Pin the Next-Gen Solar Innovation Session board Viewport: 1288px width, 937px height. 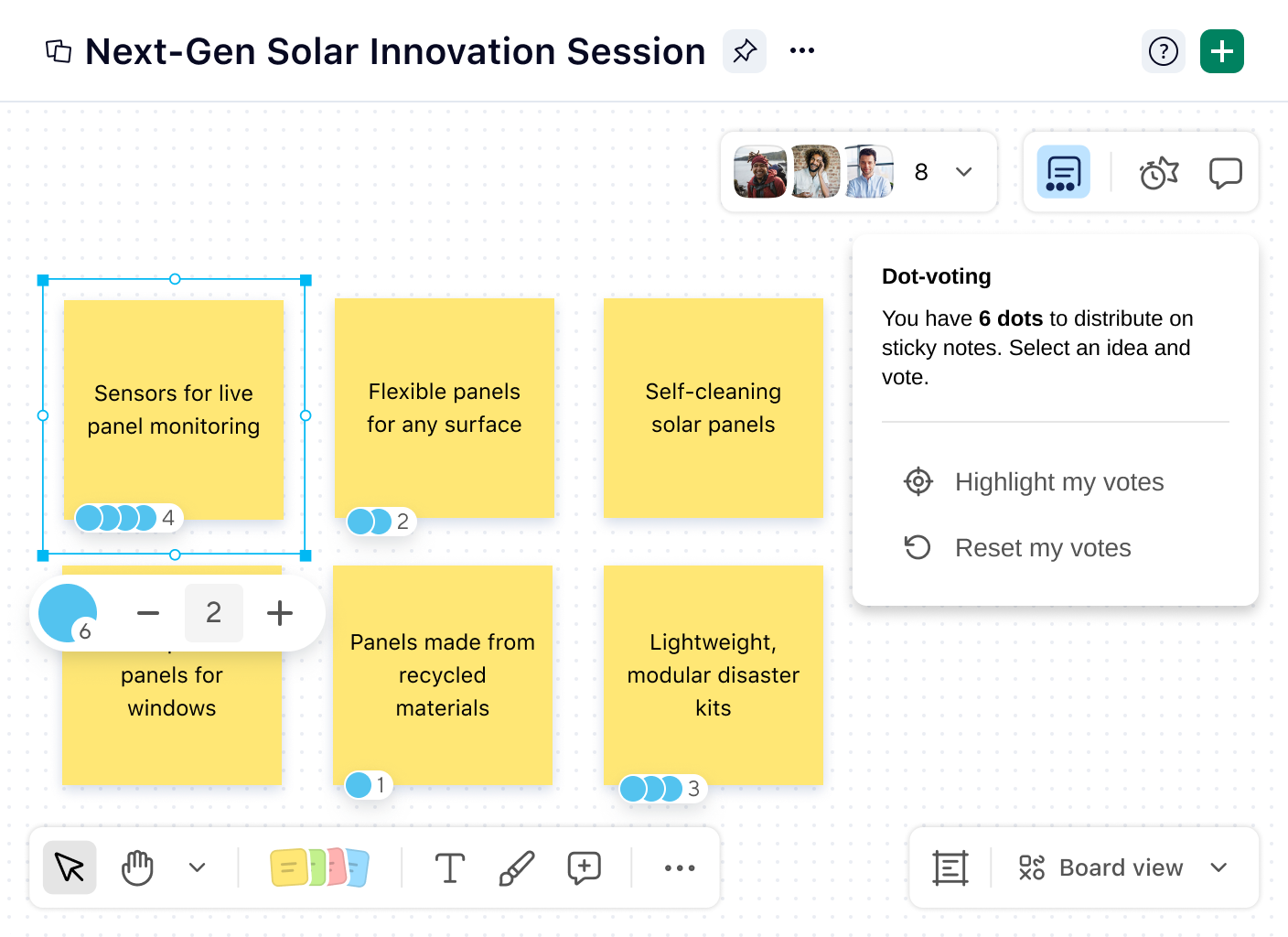tap(744, 51)
